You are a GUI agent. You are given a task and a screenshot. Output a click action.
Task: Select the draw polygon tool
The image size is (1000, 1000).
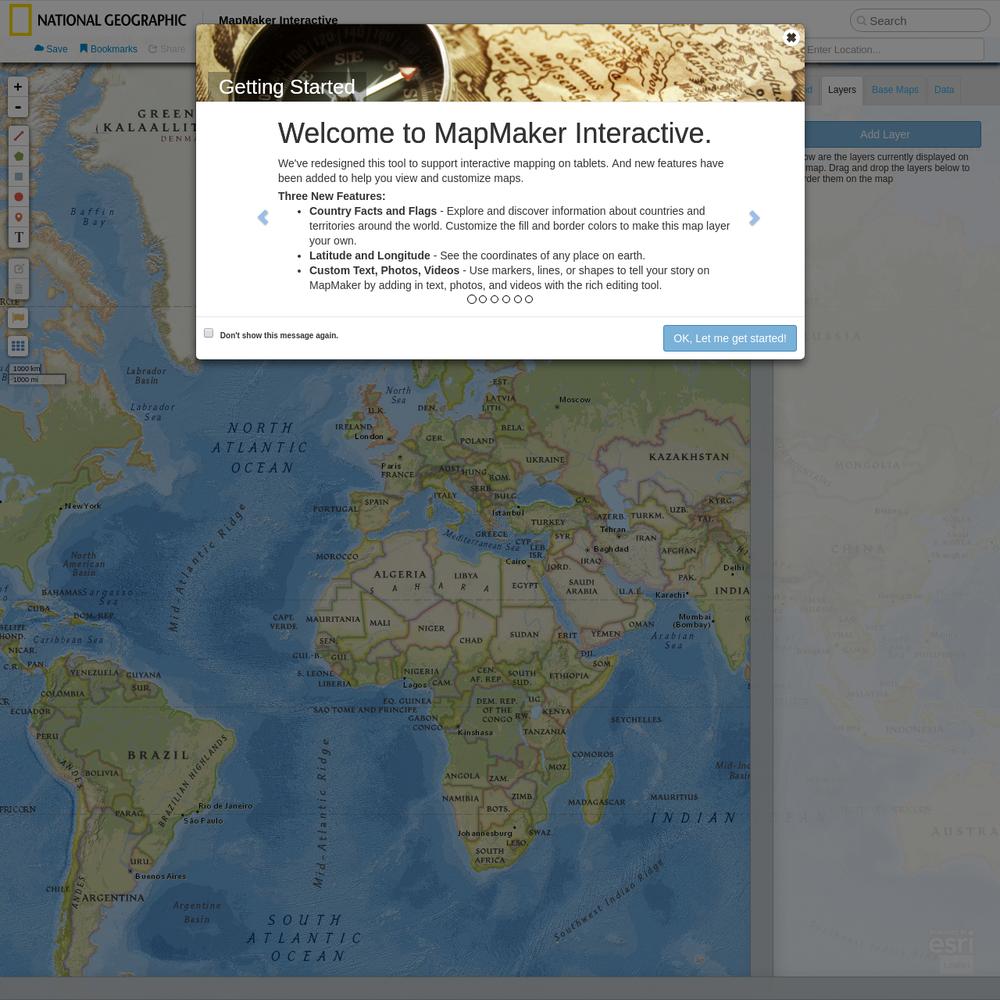18,156
